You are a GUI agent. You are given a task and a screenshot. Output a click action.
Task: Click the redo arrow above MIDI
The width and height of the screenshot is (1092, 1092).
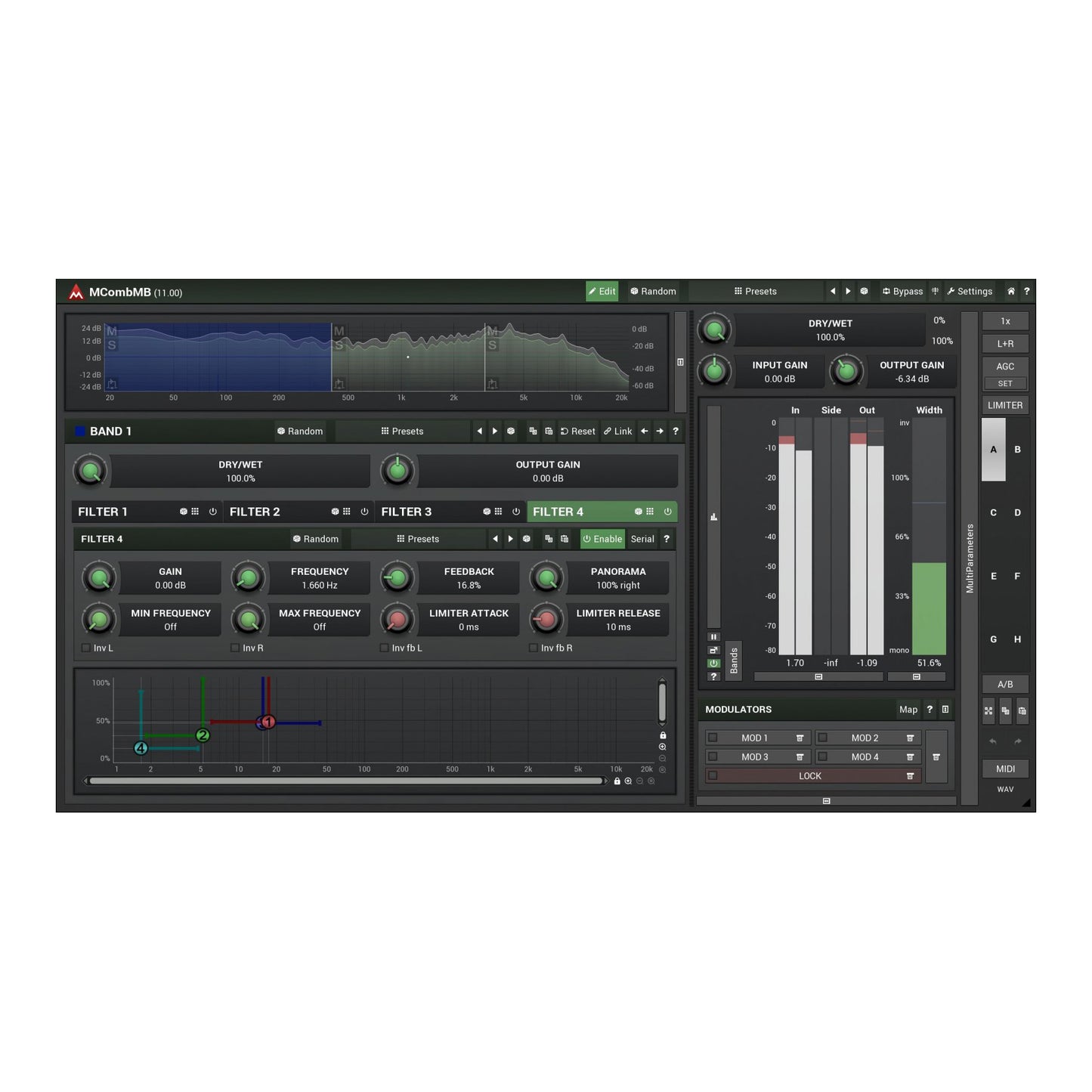click(x=1018, y=741)
